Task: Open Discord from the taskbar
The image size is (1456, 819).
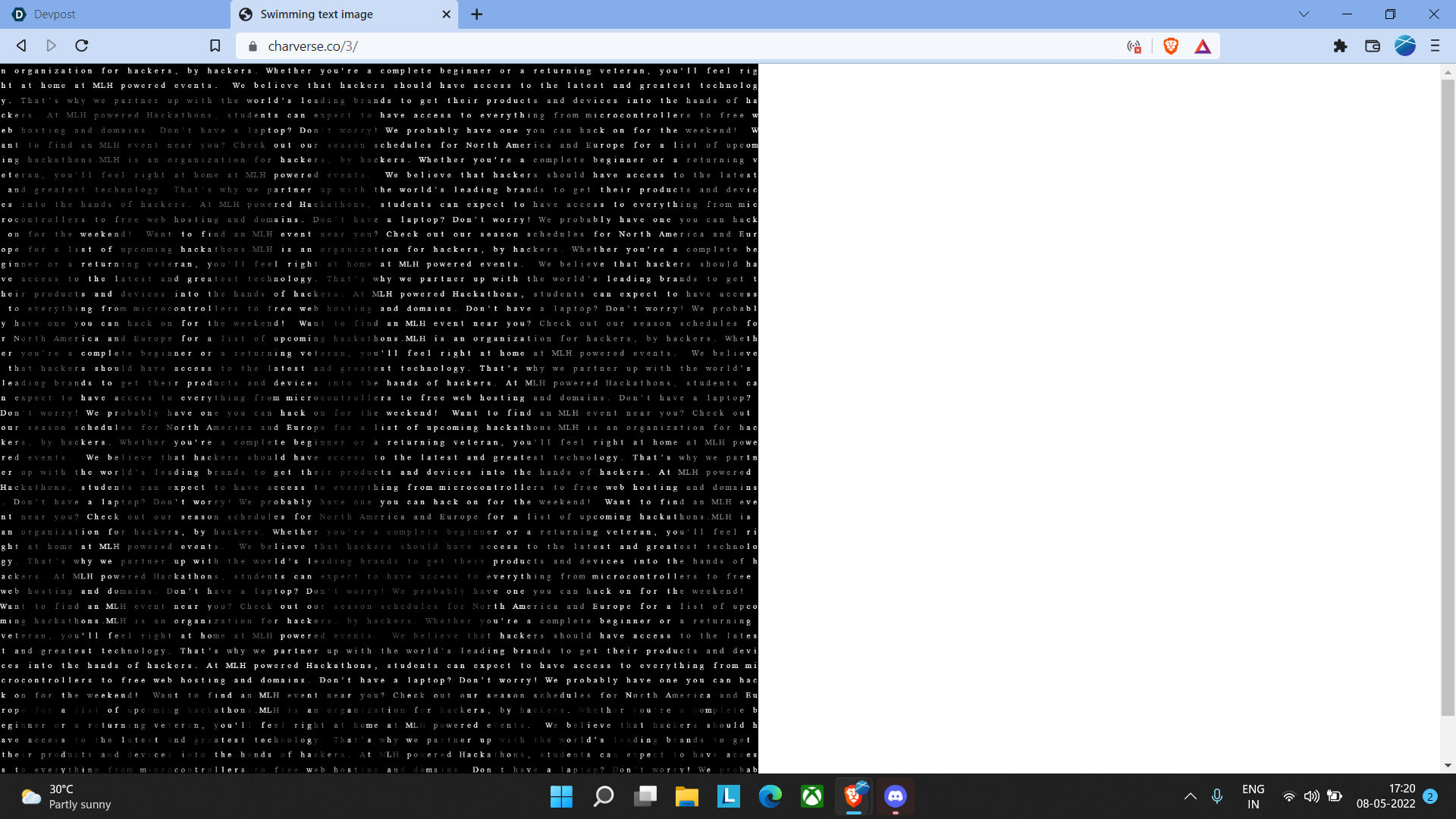Action: (895, 796)
